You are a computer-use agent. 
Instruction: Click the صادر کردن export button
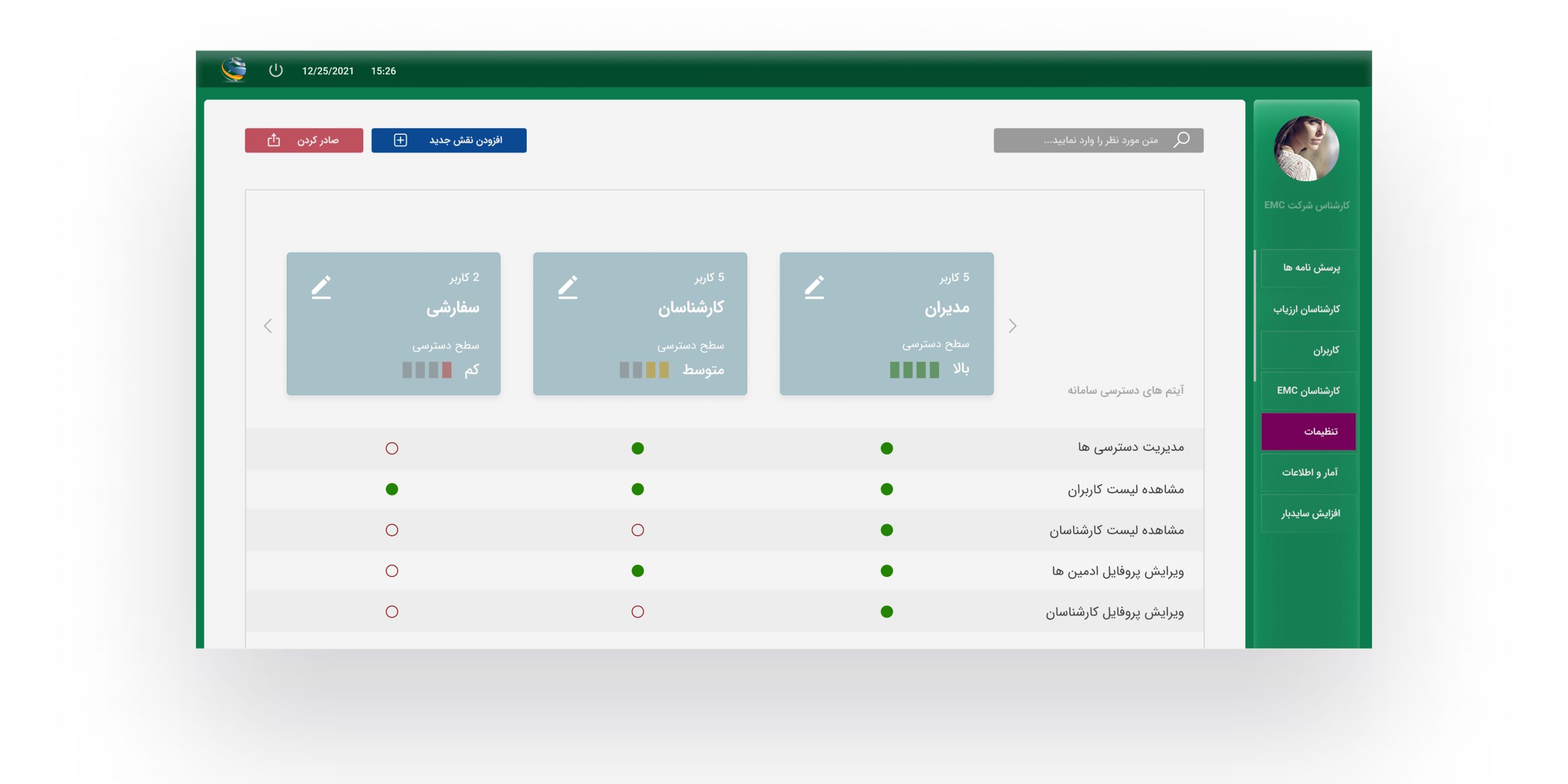click(317, 140)
